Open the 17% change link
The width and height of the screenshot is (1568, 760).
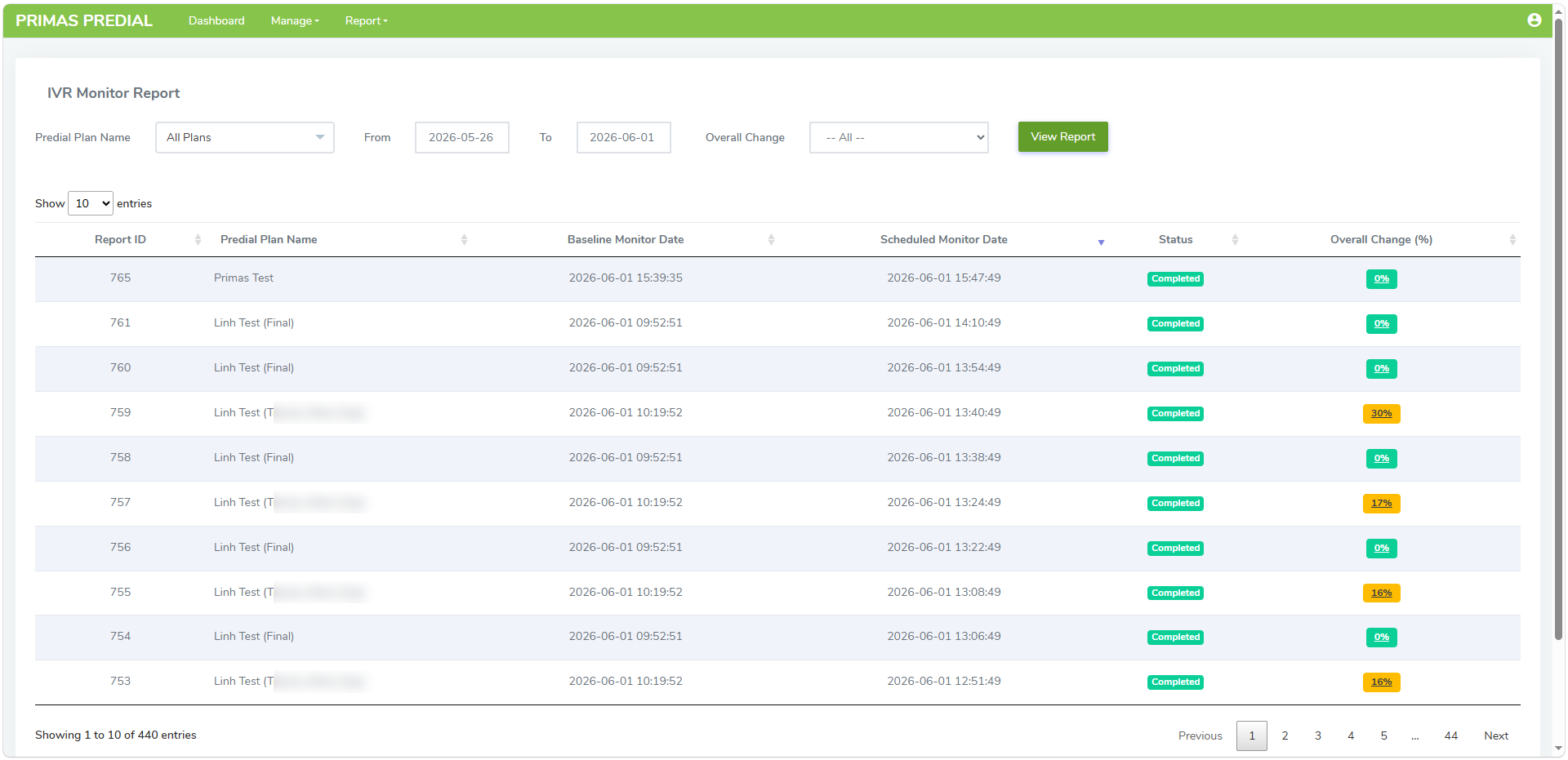(1381, 504)
